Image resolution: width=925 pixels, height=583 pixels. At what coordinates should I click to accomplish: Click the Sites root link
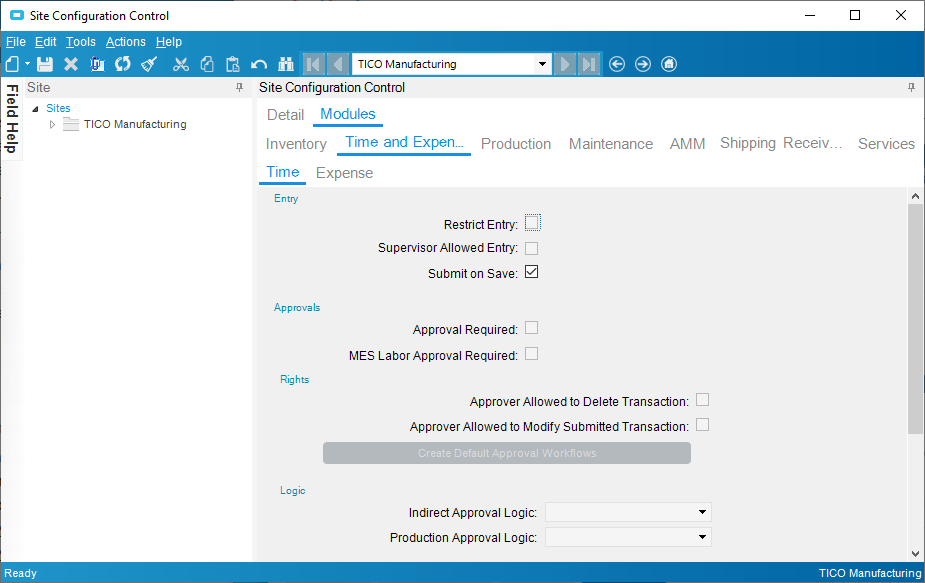pos(58,108)
